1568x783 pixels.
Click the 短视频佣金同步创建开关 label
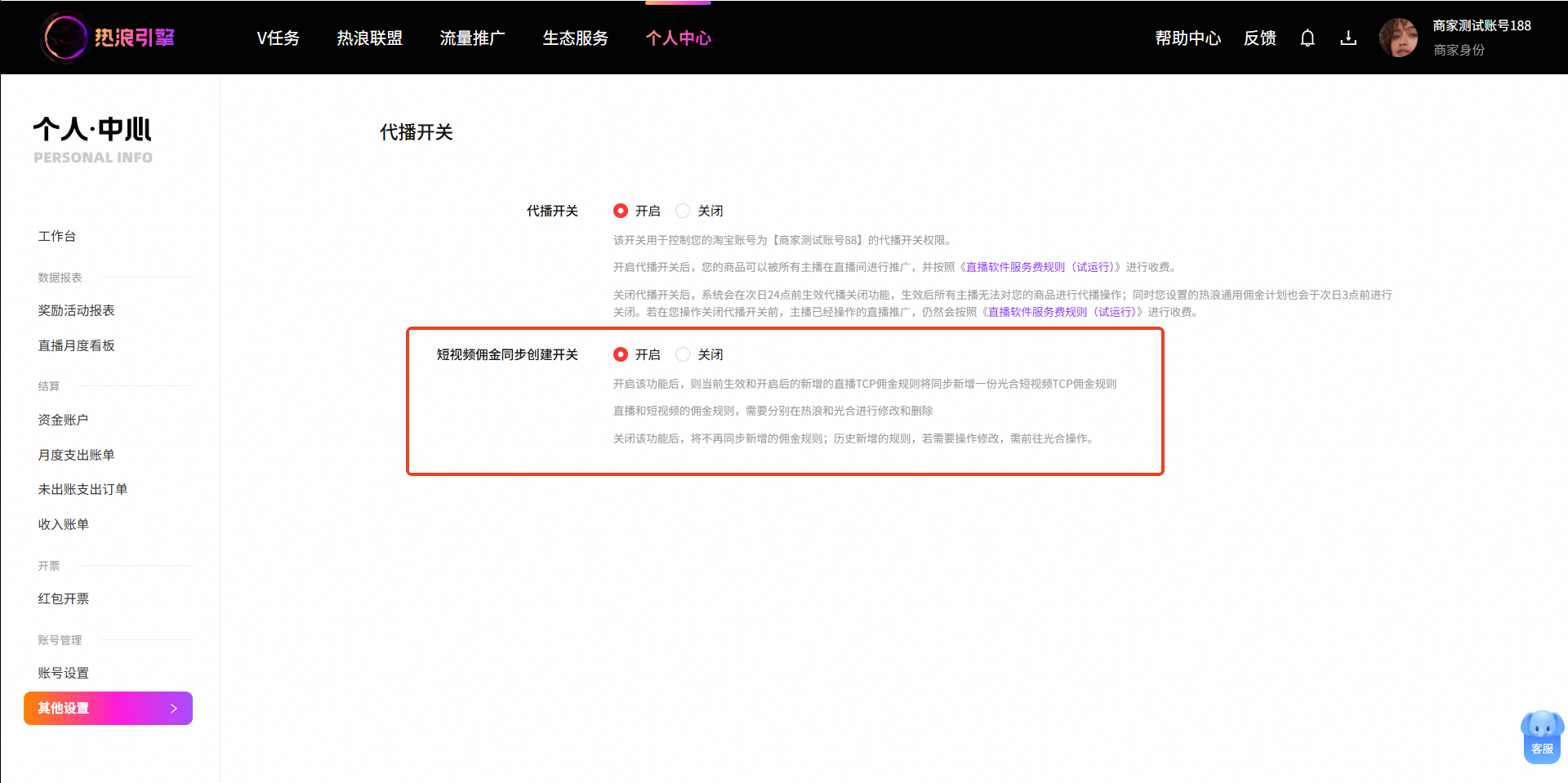coord(507,354)
